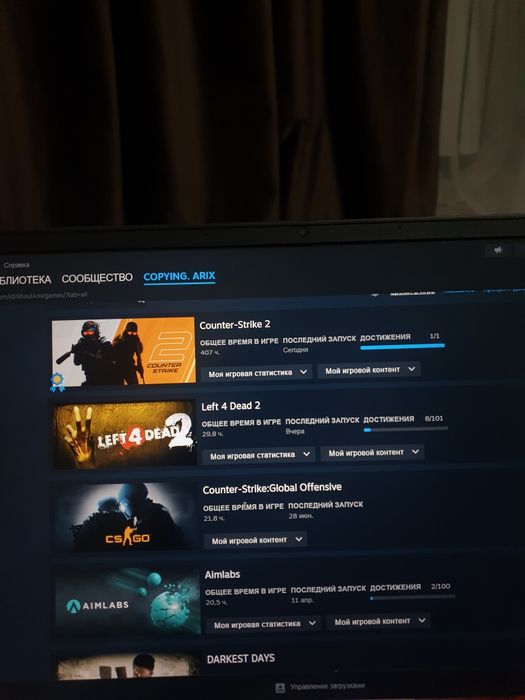Image resolution: width=525 pixels, height=700 pixels.
Task: Open the CS:GO game thumbnail
Action: (126, 517)
